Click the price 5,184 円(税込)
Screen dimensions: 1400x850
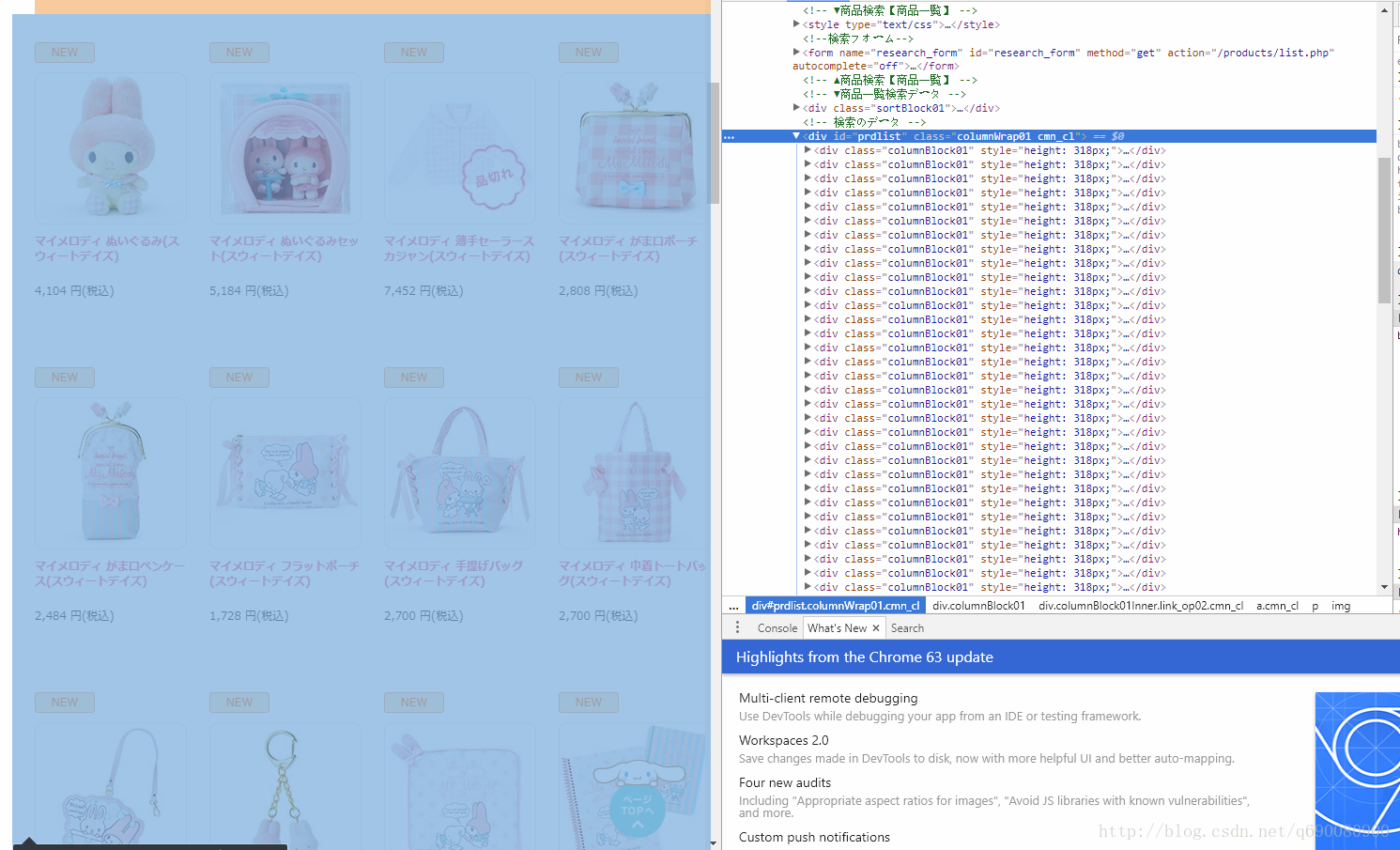pyautogui.click(x=249, y=291)
